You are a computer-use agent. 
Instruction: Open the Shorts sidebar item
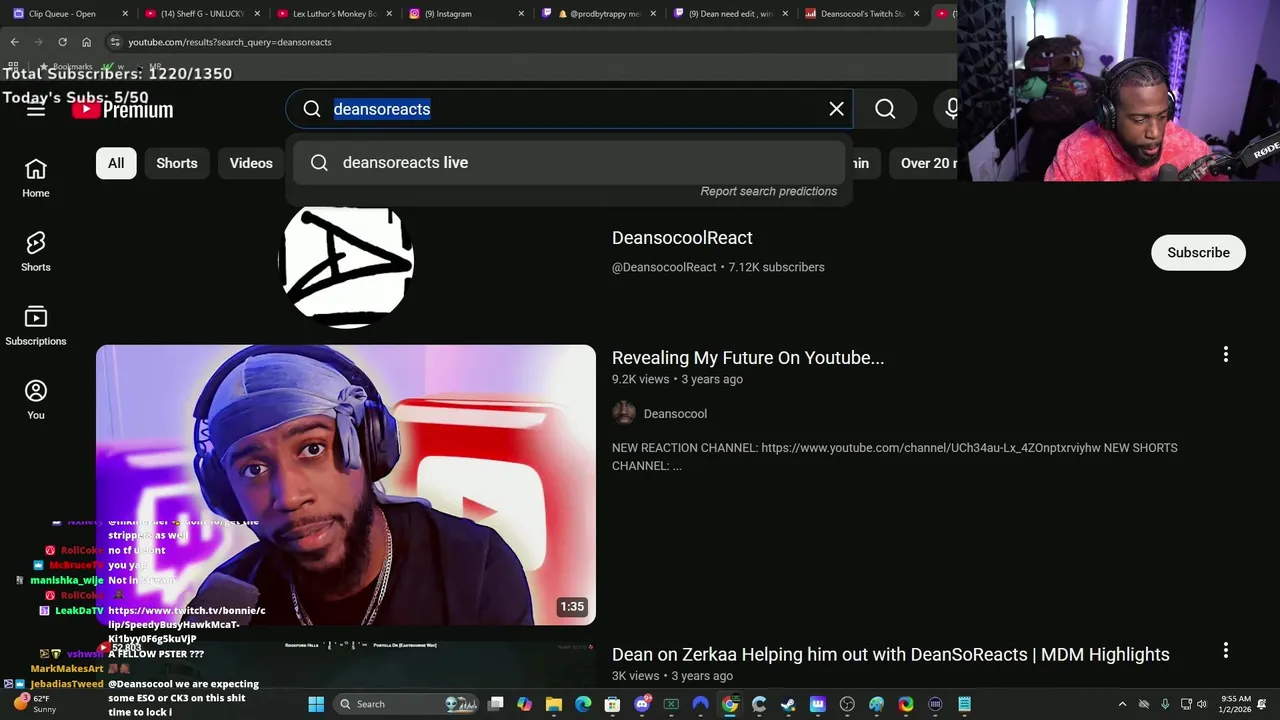pos(36,253)
